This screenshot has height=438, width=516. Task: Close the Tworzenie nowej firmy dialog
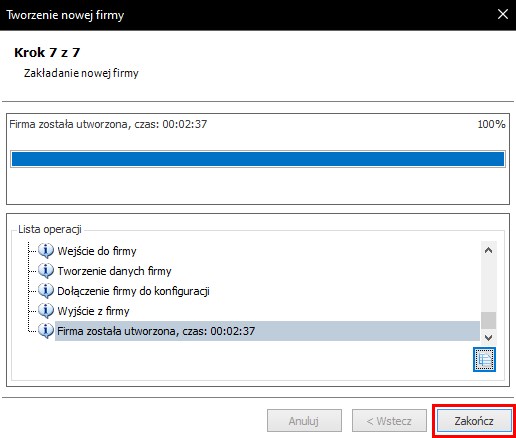[502, 14]
